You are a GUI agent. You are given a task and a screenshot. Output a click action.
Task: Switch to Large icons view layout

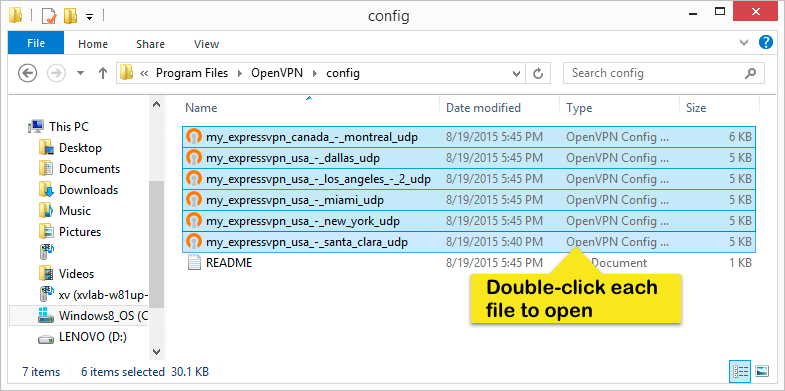pos(761,371)
